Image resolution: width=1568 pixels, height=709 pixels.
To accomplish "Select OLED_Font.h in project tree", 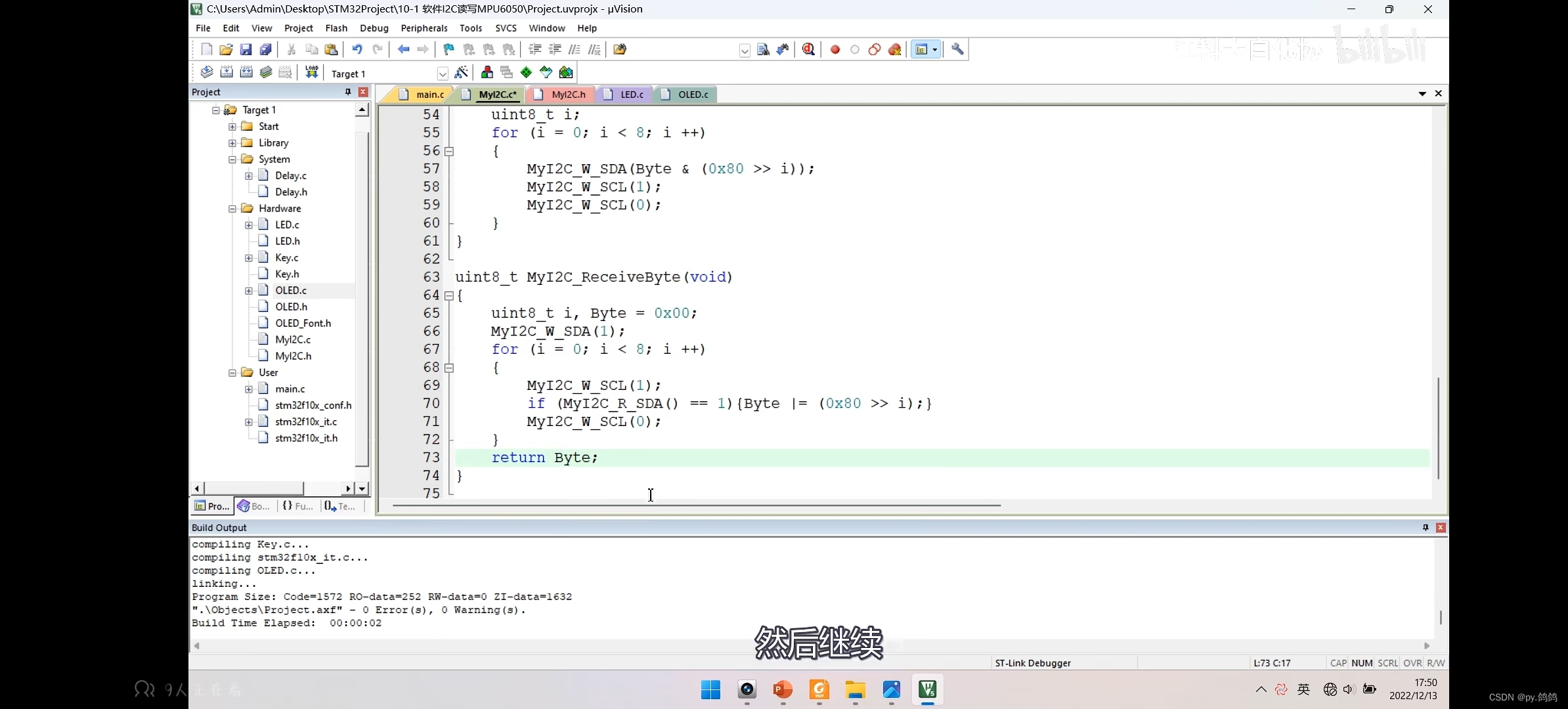I will [x=303, y=323].
